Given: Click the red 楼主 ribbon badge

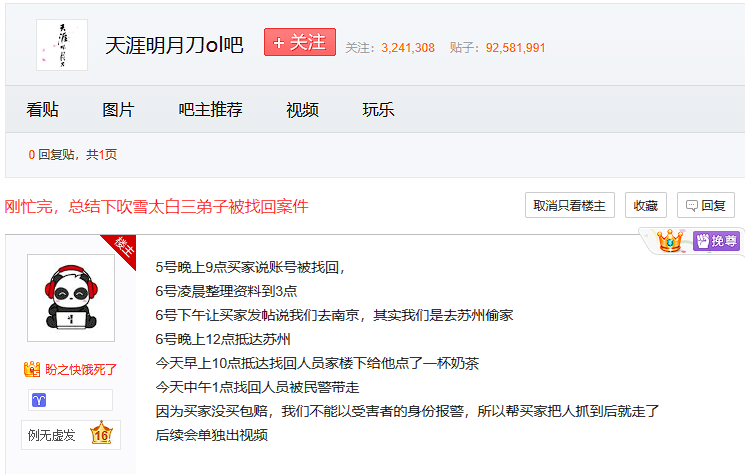Looking at the screenshot, I should point(123,248).
